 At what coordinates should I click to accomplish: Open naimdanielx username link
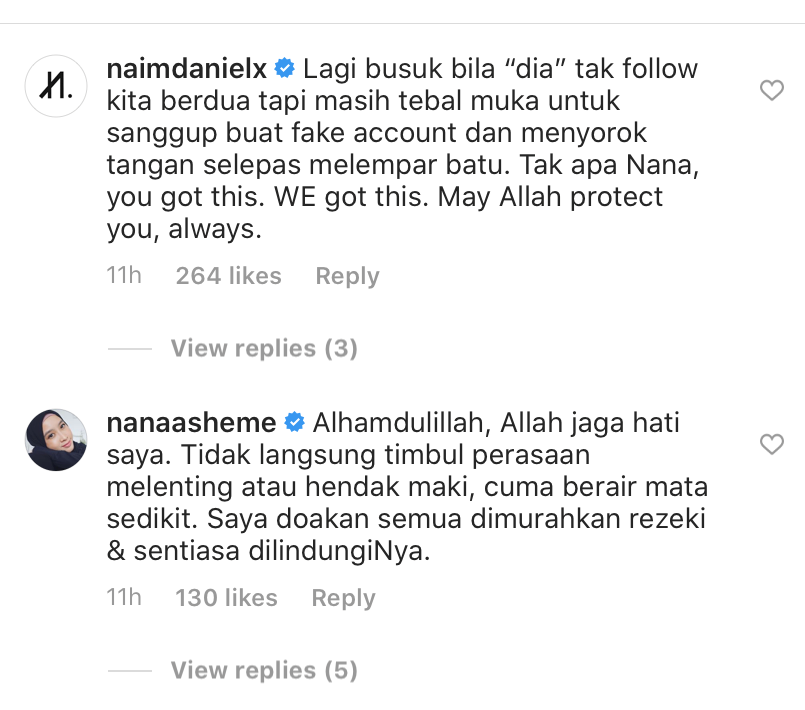coord(187,68)
